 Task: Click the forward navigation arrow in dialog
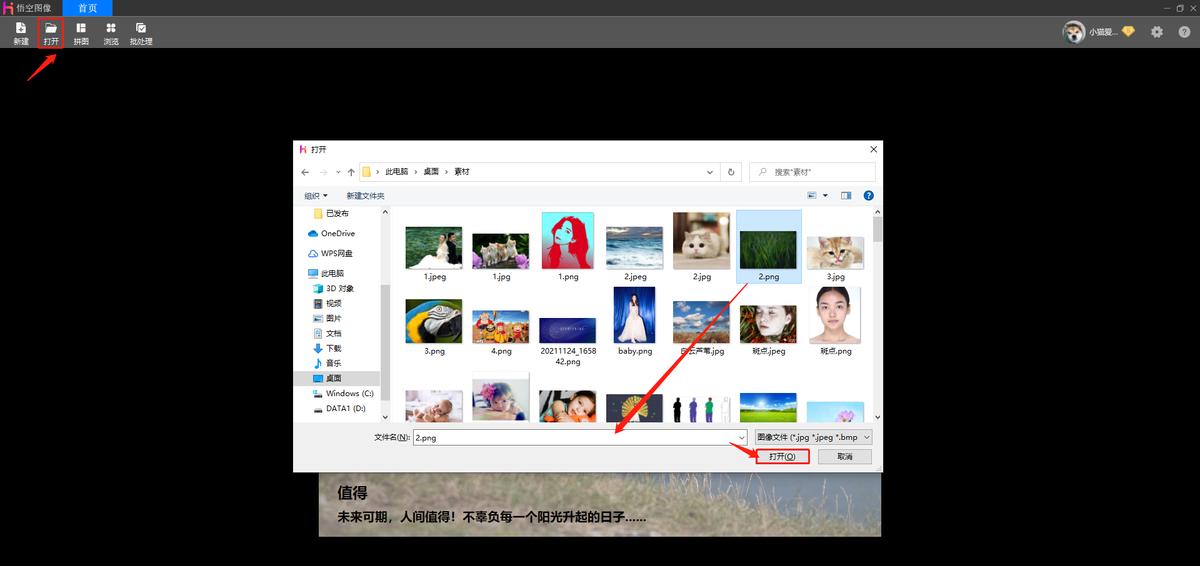pos(323,172)
